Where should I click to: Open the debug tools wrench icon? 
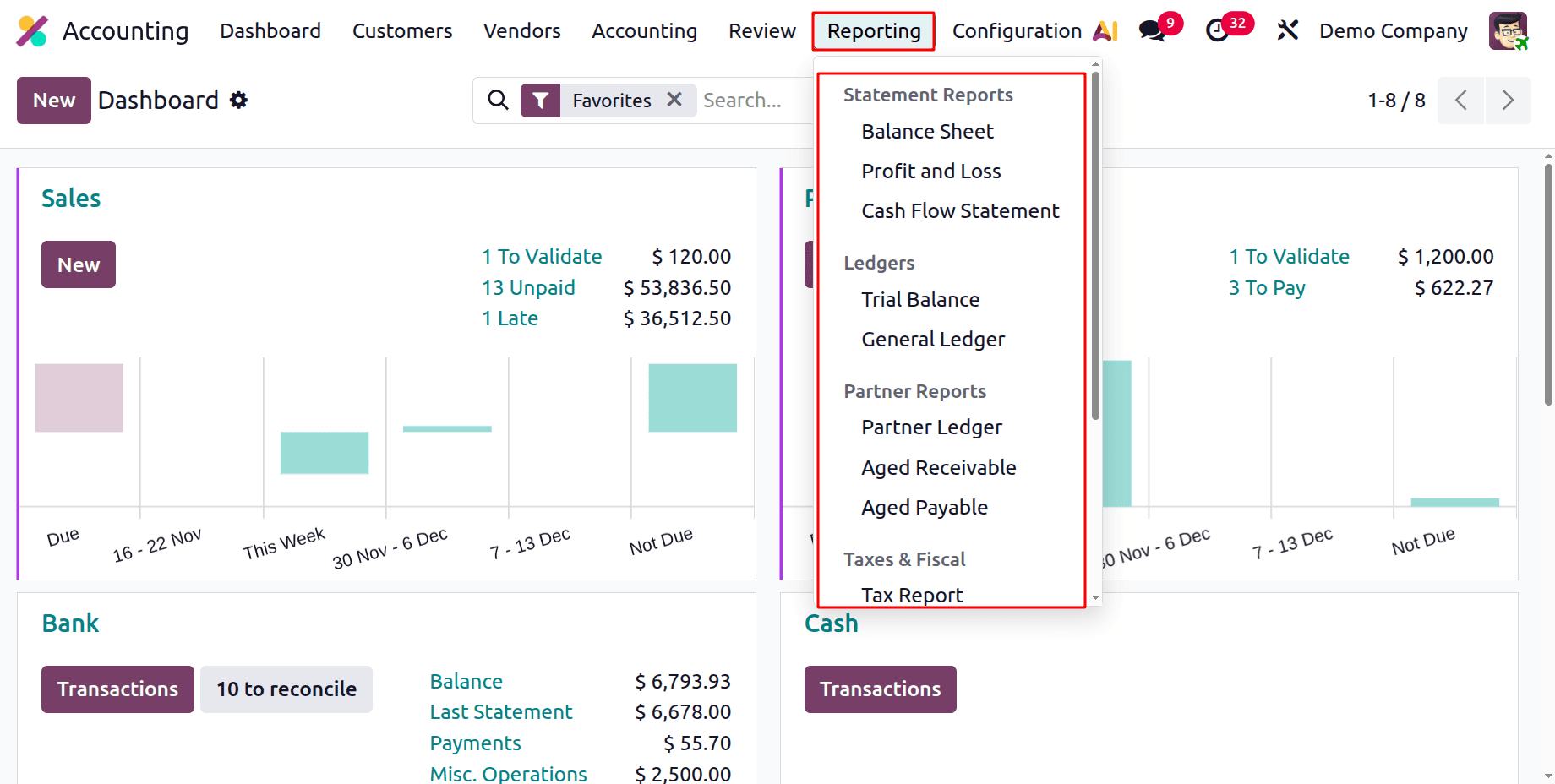click(x=1287, y=31)
